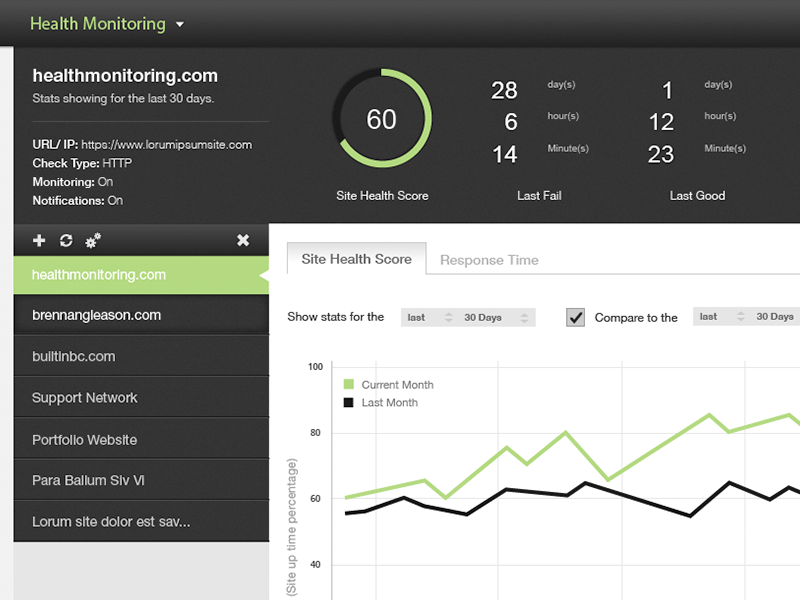Toggle Monitoring setting for healthmonitoring.com

(x=107, y=182)
